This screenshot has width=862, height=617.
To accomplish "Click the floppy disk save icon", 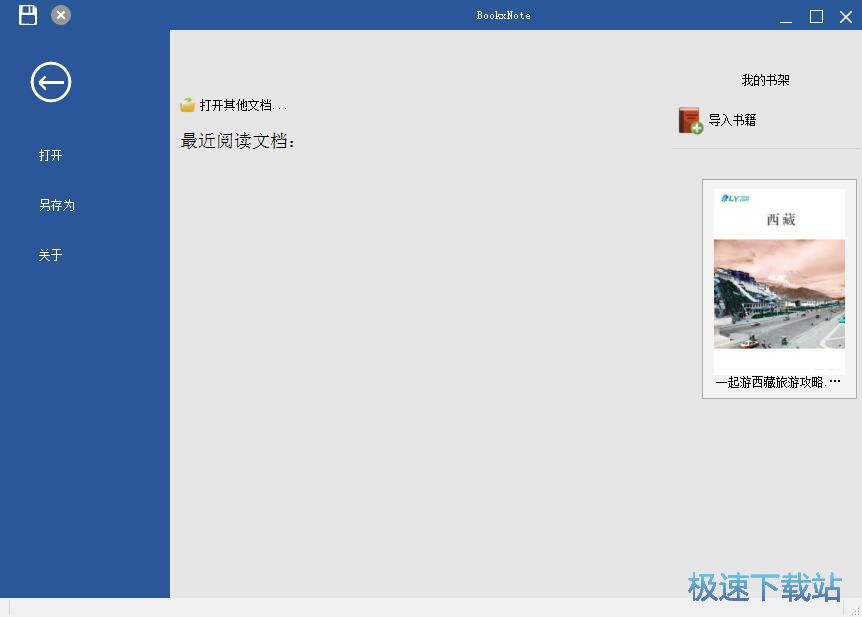I will click(x=27, y=14).
